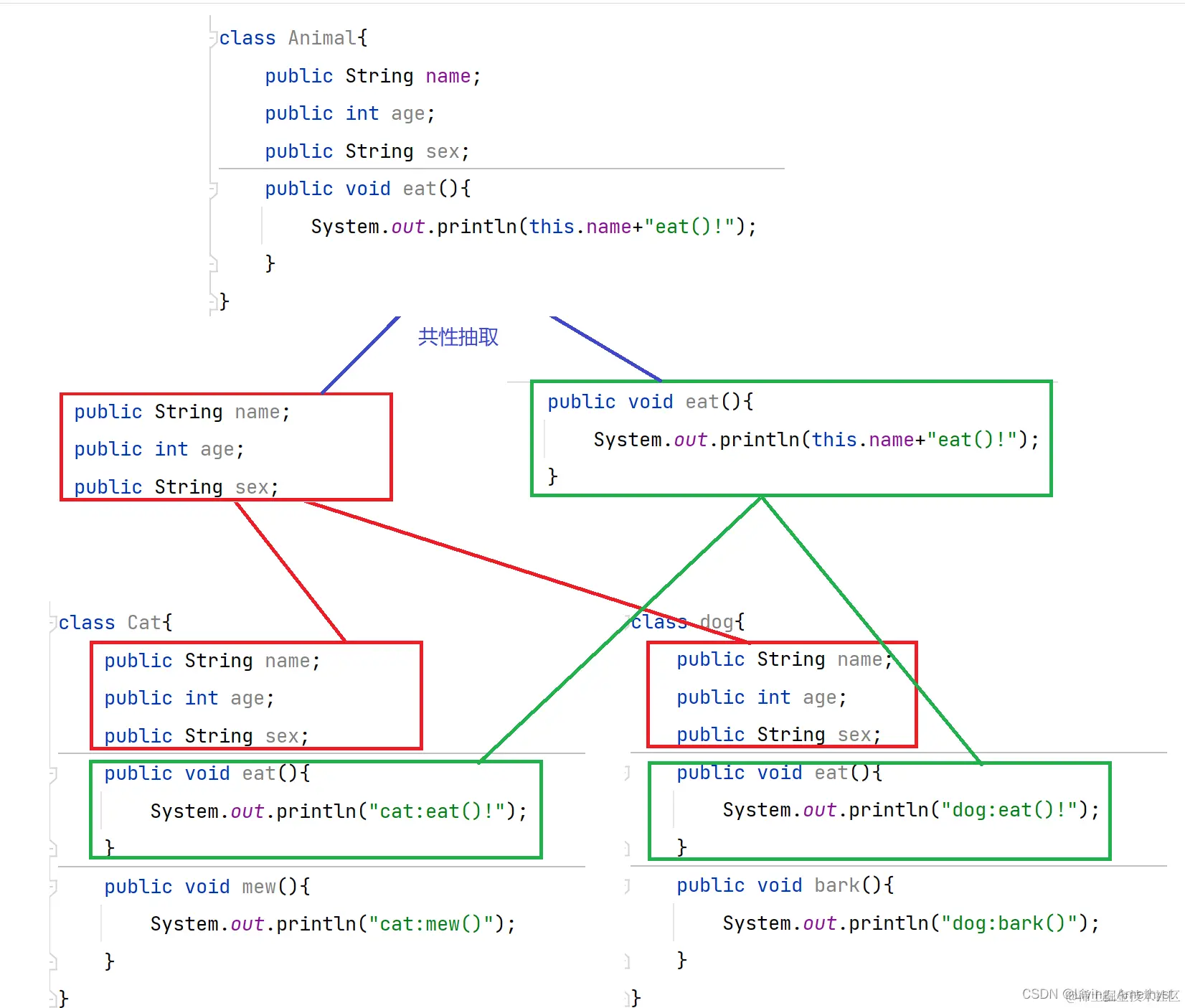Collapse the Animal eat() method fold marker
This screenshot has height=1008, width=1185.
[213, 189]
